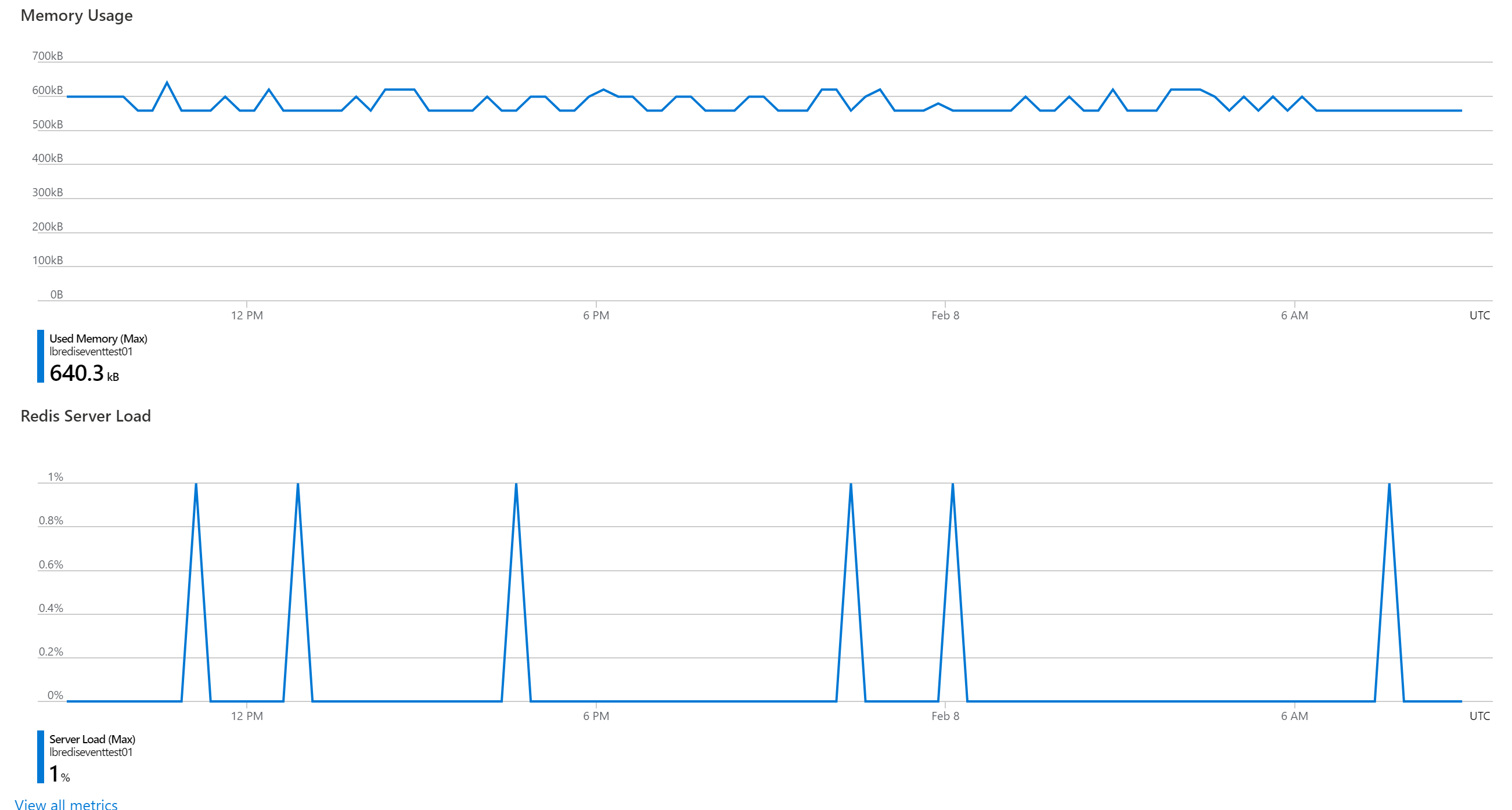Click the 6 AM tick on Memory Usage chart
This screenshot has width=1512, height=810.
click(1294, 315)
